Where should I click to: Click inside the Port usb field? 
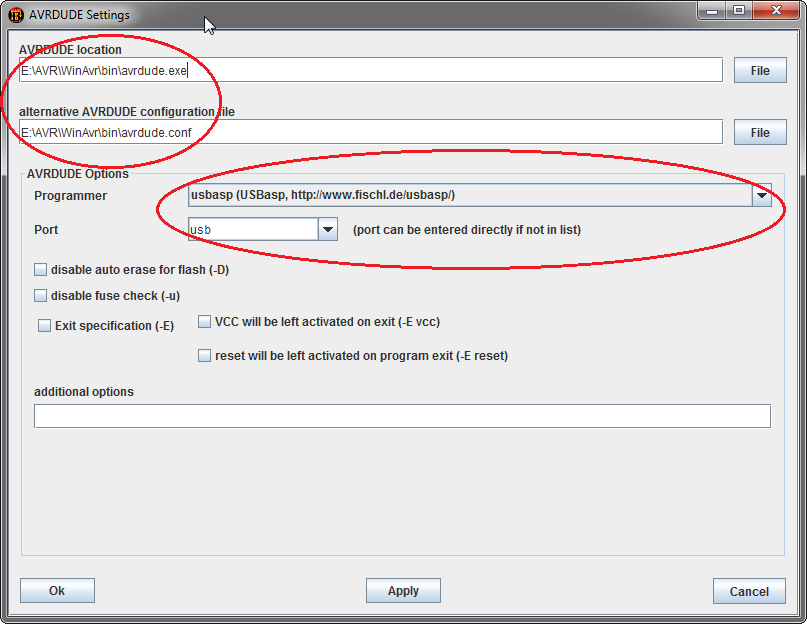pyautogui.click(x=253, y=229)
